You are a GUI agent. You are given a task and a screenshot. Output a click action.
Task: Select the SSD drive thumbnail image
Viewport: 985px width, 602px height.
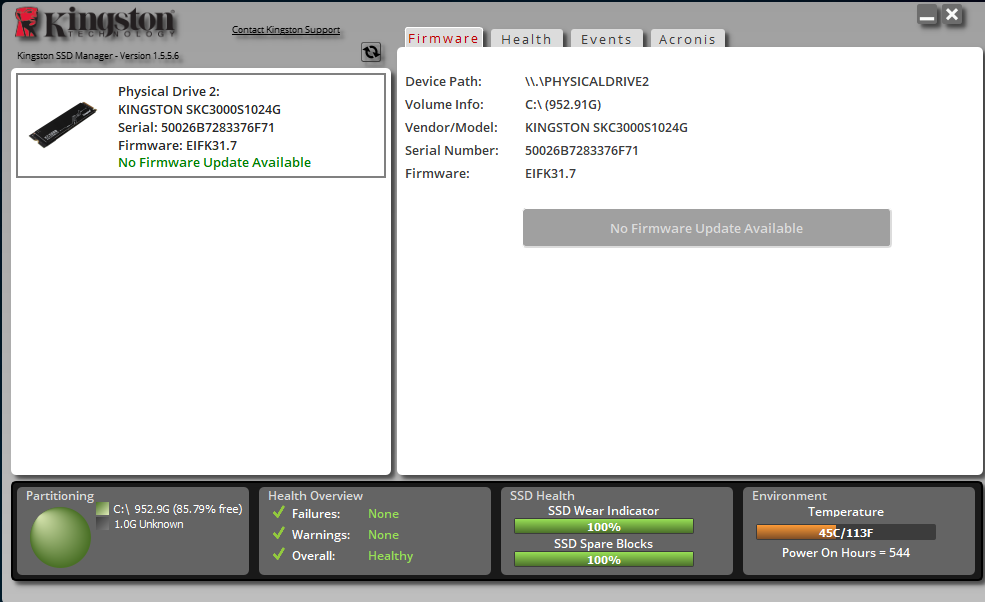(63, 124)
